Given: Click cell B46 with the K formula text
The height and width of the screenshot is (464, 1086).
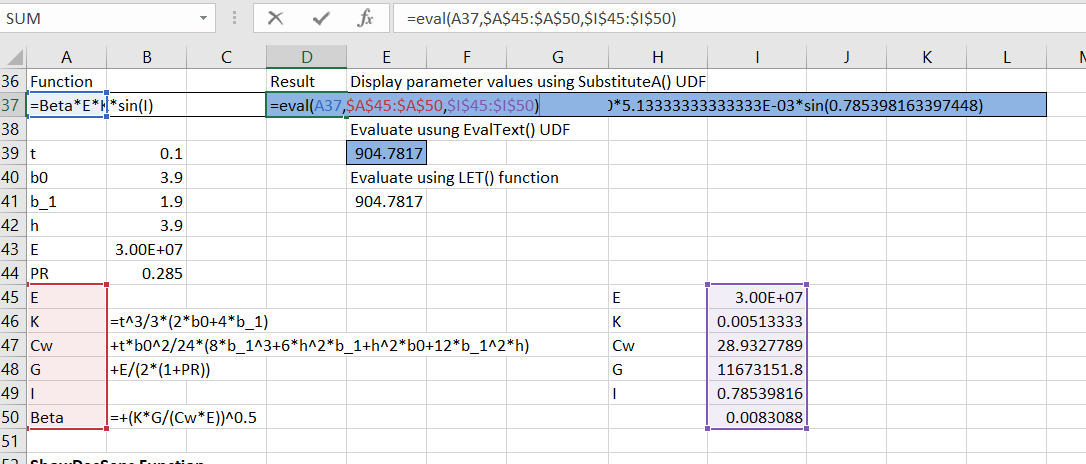Looking at the screenshot, I should point(147,321).
